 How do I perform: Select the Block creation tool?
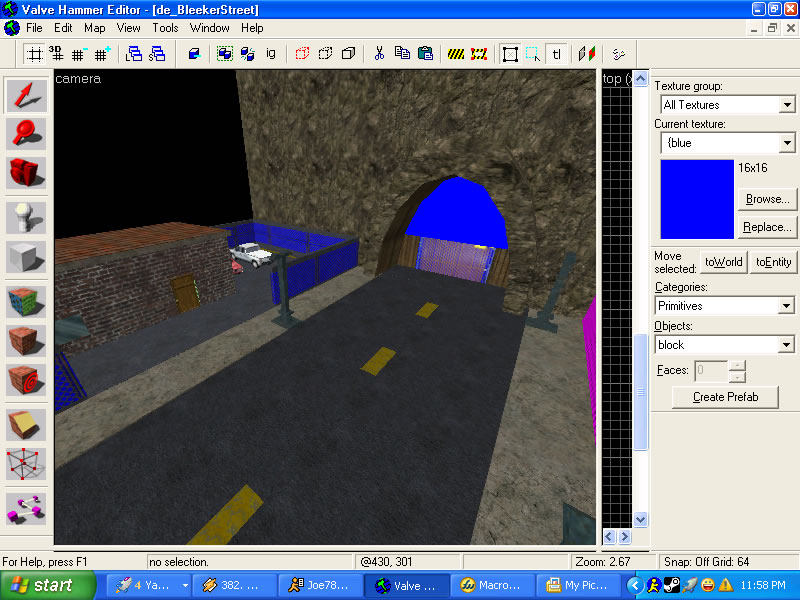(26, 256)
